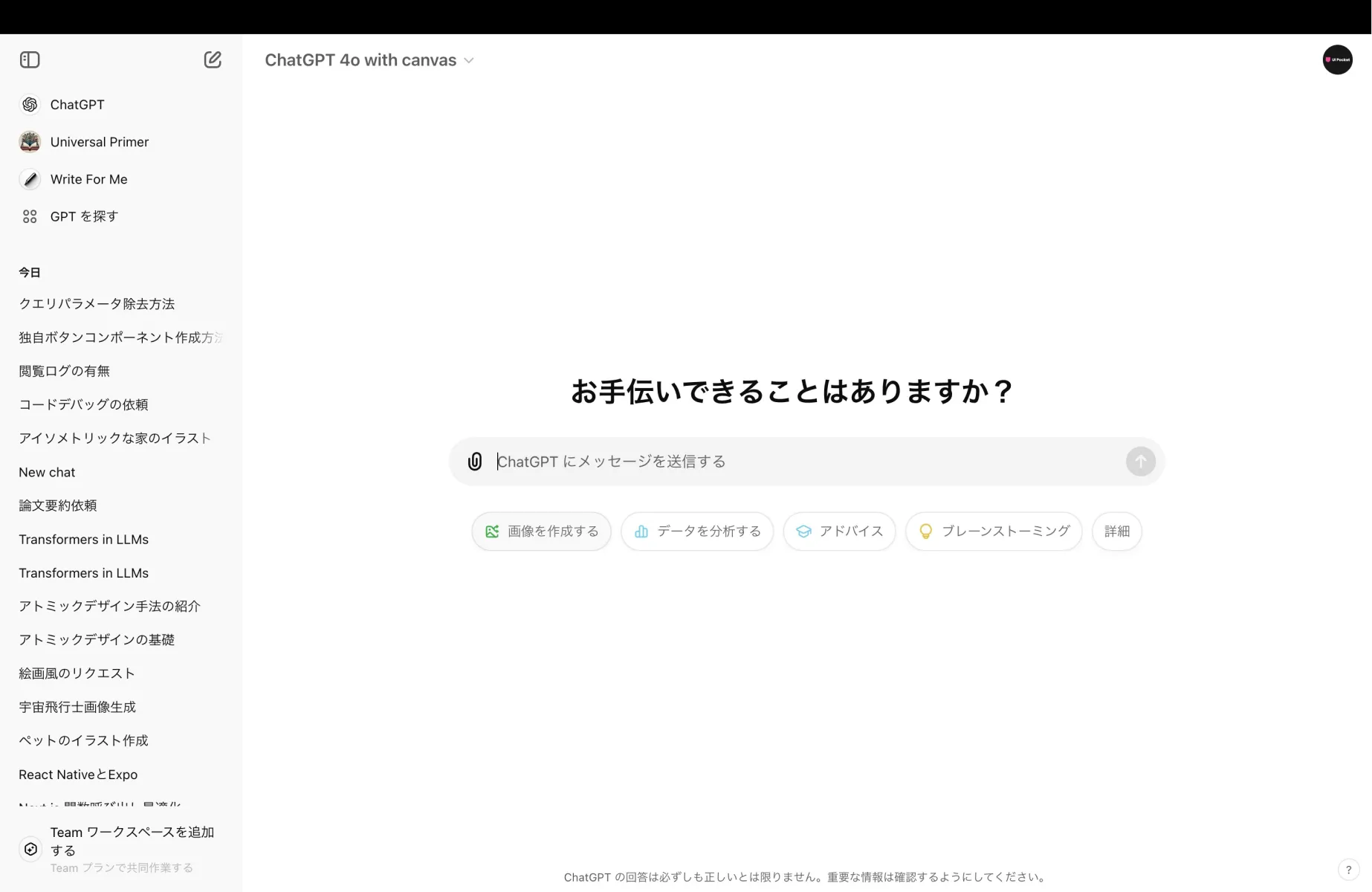The width and height of the screenshot is (1372, 892).
Task: Open the ChatGPT 4o with canvas model dropdown
Action: point(369,60)
